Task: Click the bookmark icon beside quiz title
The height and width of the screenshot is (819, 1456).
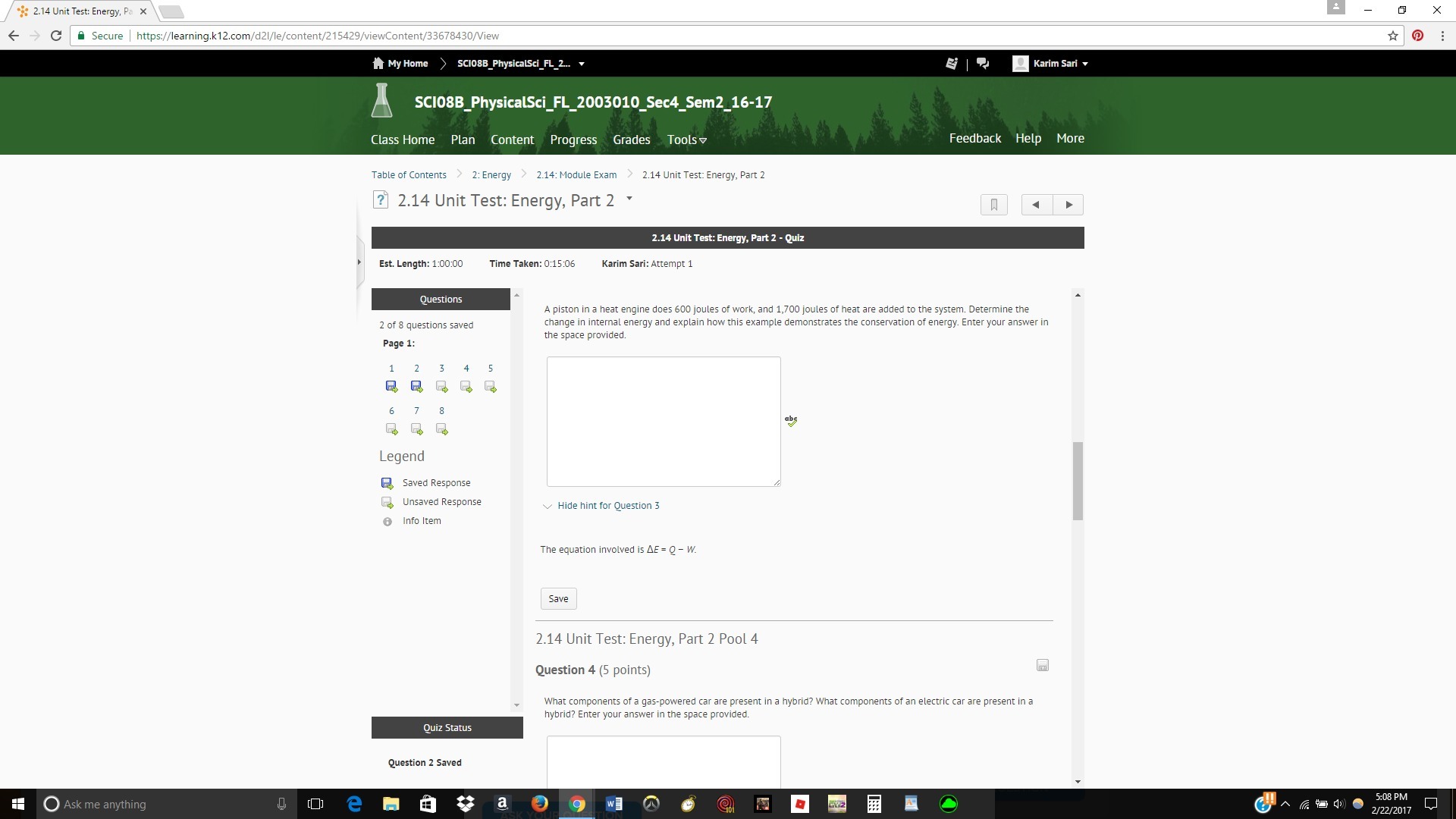Action: [993, 205]
